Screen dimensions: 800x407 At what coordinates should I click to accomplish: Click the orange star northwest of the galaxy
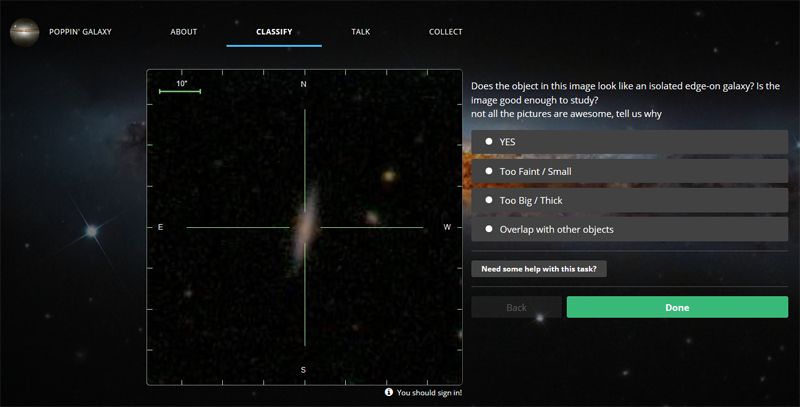tap(388, 176)
